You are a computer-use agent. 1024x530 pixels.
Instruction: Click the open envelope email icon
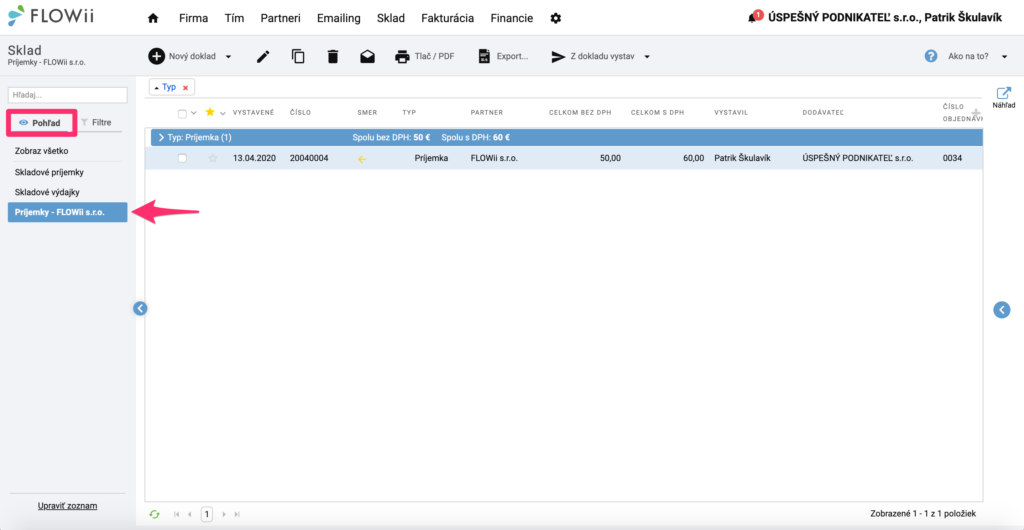(x=368, y=57)
